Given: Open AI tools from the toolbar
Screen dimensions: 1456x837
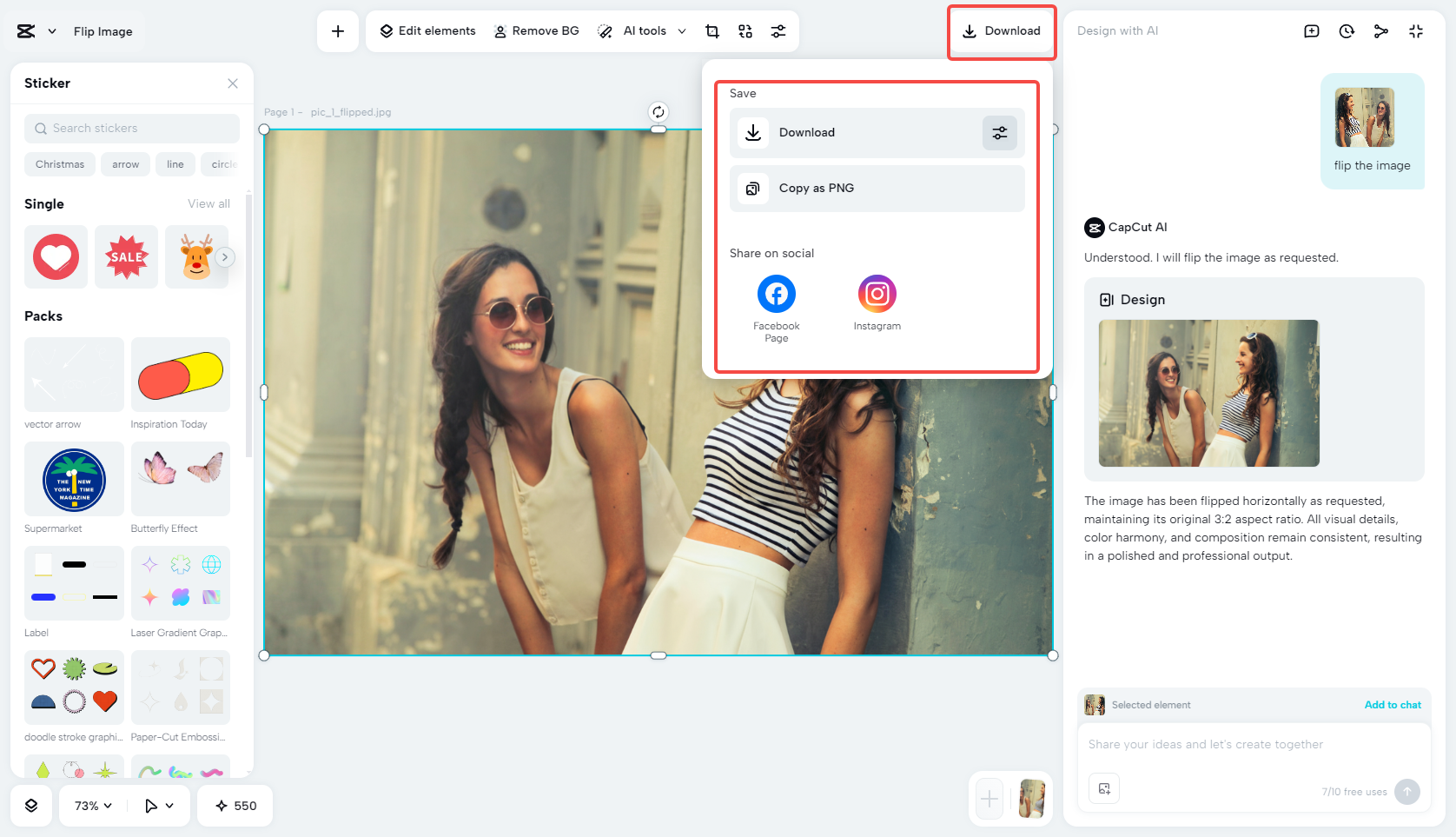Looking at the screenshot, I should click(642, 30).
